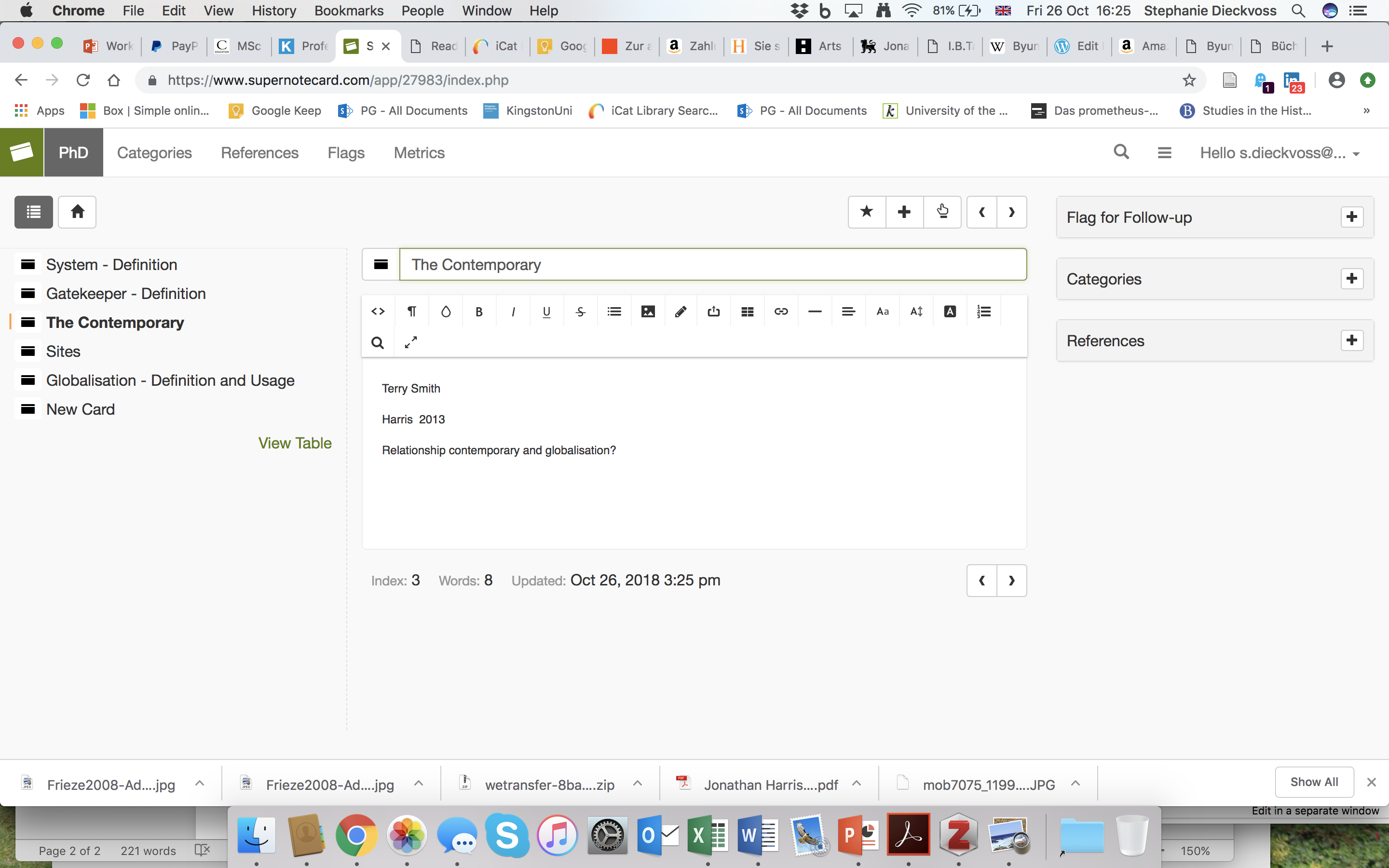Expand the editor to fullscreen with the arrows icon
The width and height of the screenshot is (1389, 868).
pyautogui.click(x=411, y=341)
